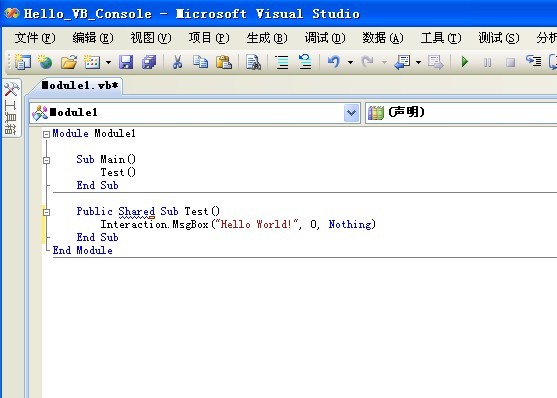Click the Test() call inside Main
The image size is (557, 398).
(118, 172)
